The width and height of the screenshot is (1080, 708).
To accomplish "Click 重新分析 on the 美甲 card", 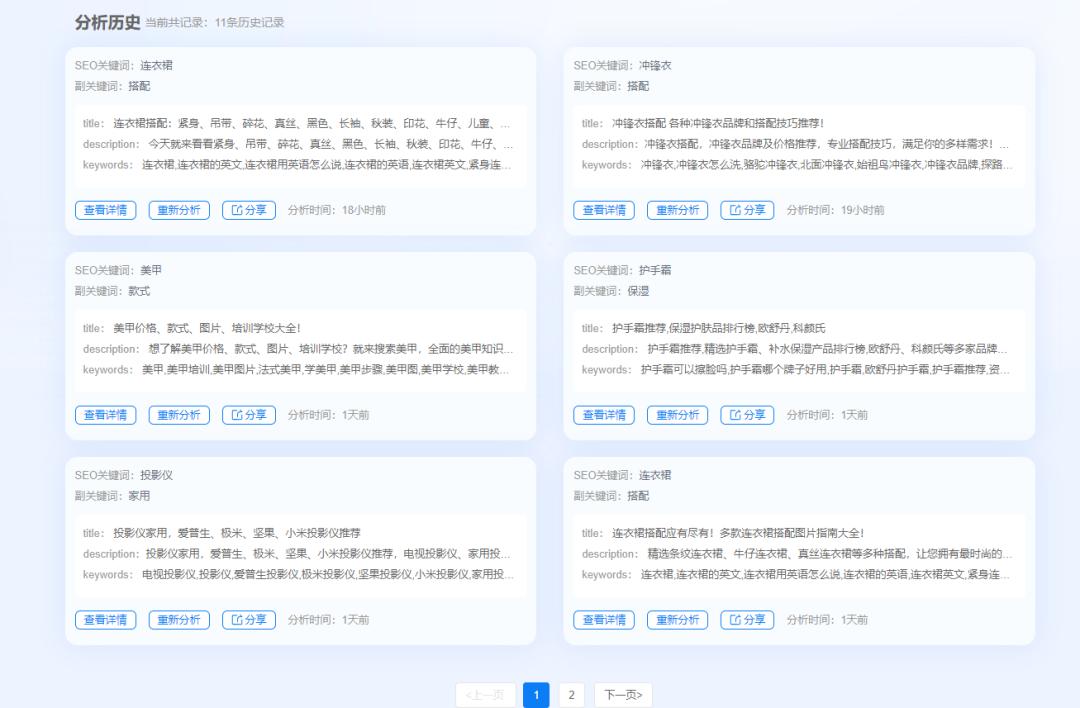I will point(178,414).
